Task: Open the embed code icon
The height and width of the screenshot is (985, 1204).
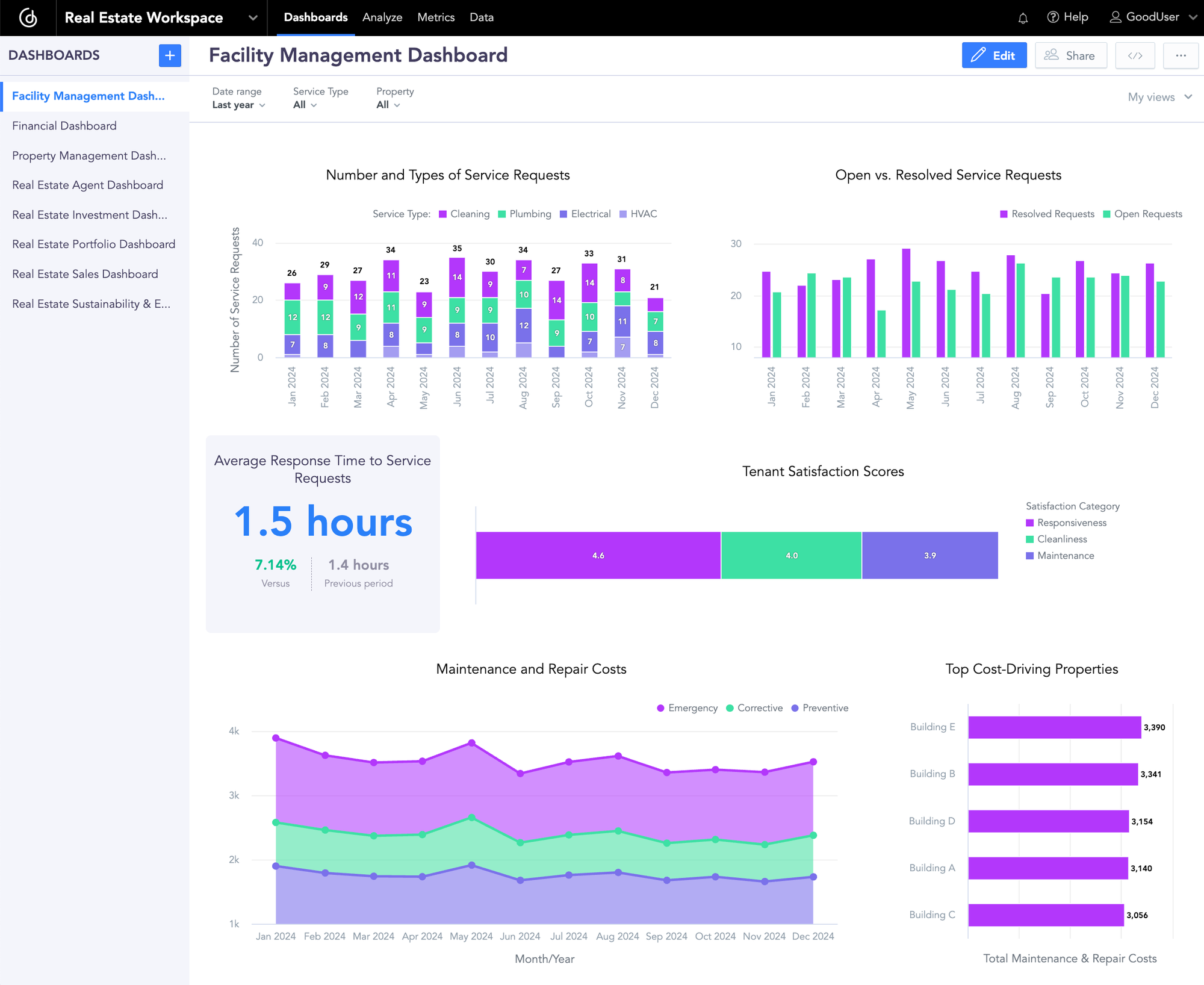Action: tap(1135, 55)
